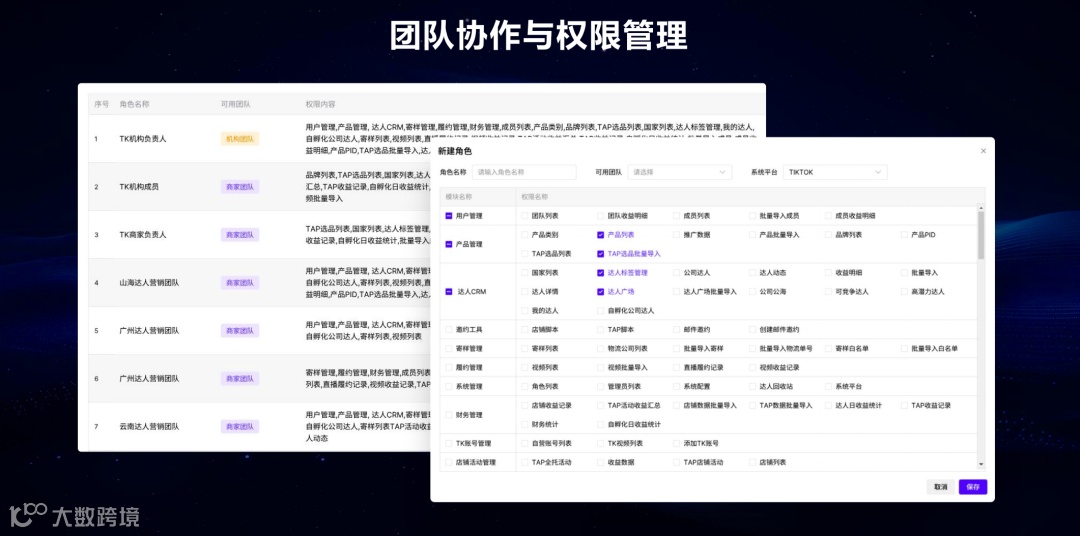This screenshot has width=1080, height=536.
Task: Check the 物流公司列表 permission checkbox
Action: [601, 349]
